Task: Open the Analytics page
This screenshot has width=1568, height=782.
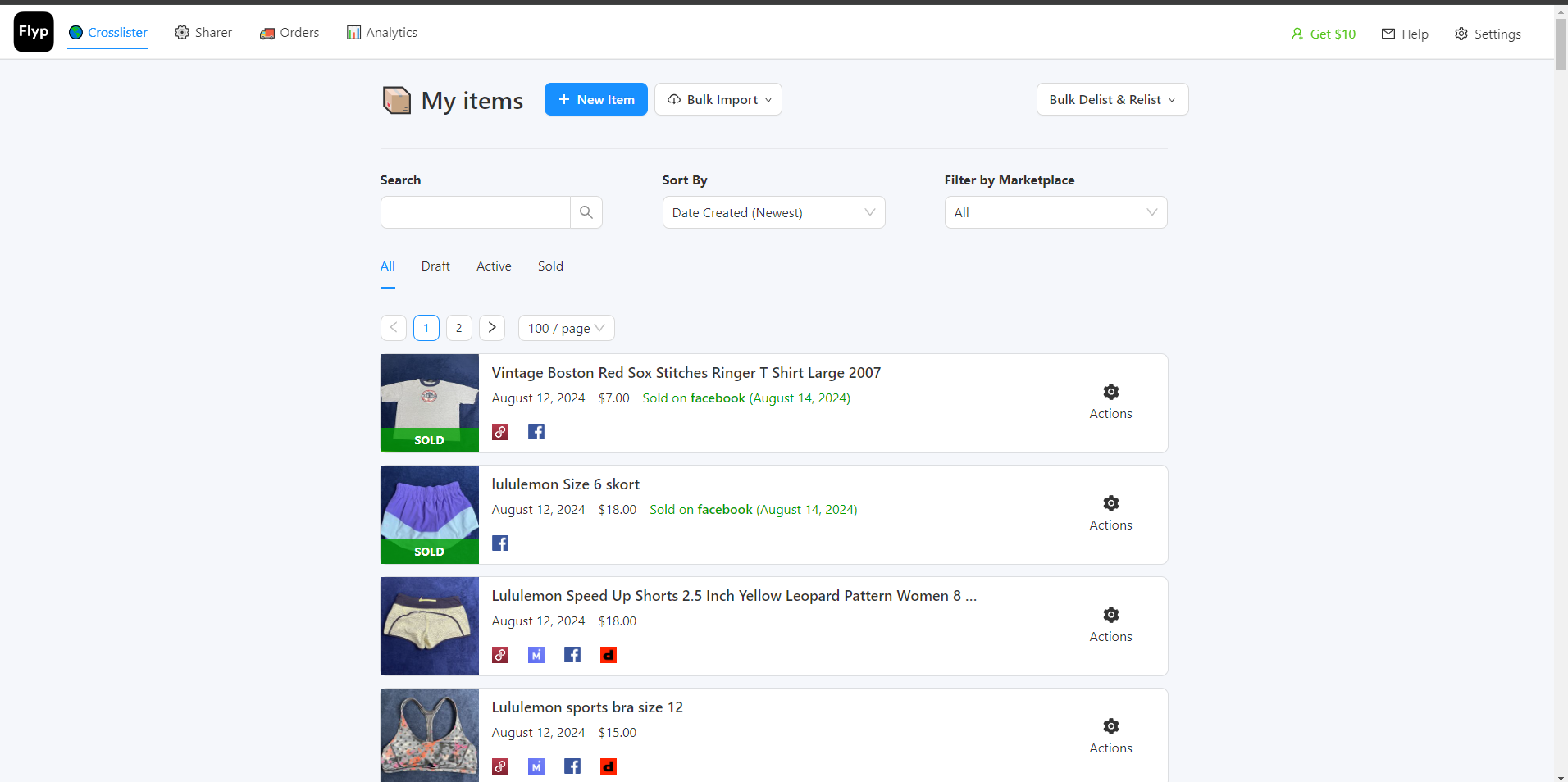Action: click(382, 33)
